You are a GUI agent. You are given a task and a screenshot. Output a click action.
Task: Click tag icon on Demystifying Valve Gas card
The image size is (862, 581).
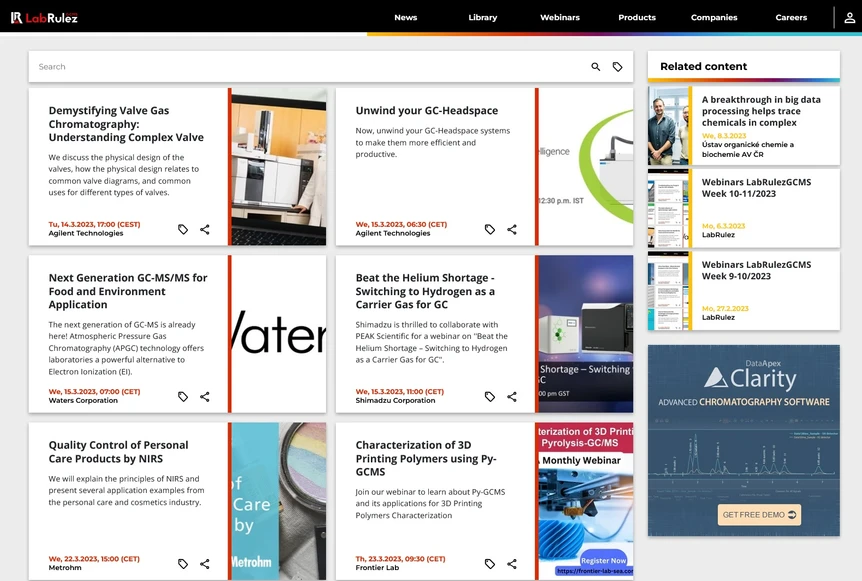click(183, 229)
